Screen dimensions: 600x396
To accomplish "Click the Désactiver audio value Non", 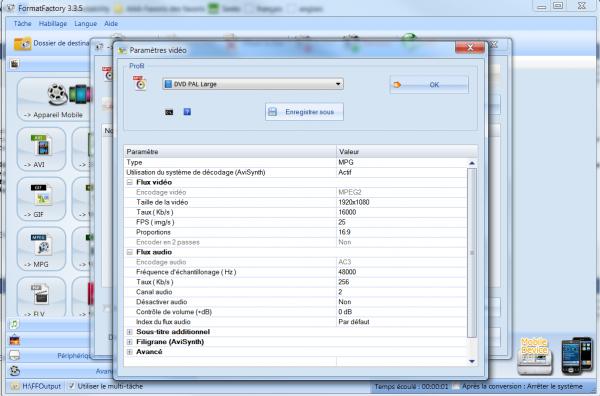I will (x=344, y=302).
